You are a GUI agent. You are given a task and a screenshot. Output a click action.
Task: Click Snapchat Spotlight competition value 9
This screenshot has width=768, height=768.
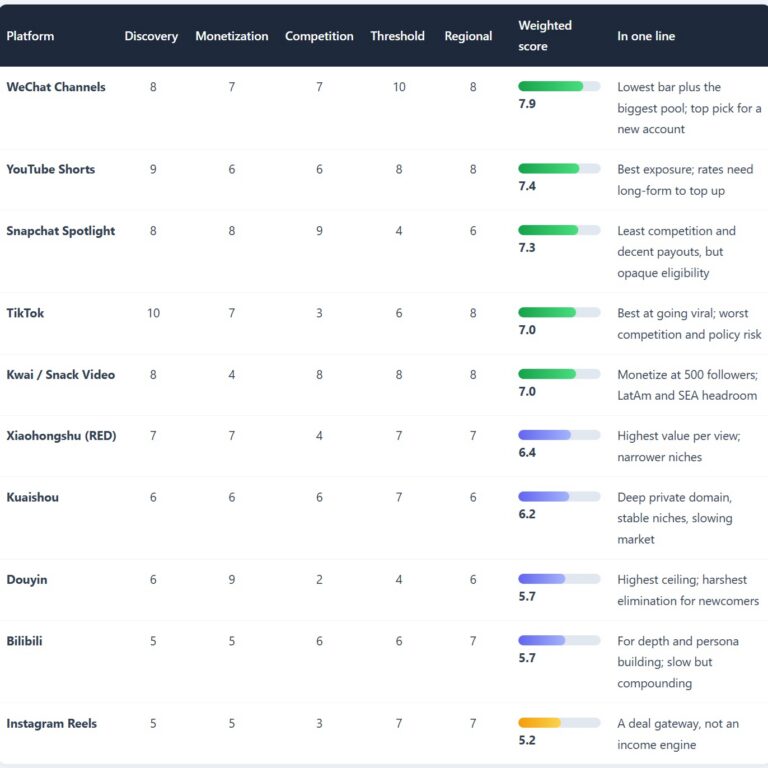click(319, 231)
